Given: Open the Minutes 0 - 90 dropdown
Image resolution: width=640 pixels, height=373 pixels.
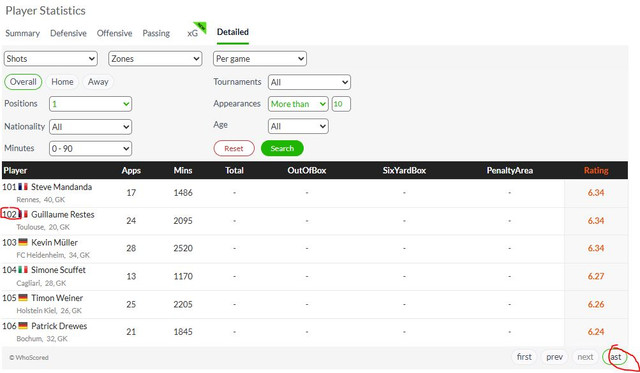Looking at the screenshot, I should [90, 149].
